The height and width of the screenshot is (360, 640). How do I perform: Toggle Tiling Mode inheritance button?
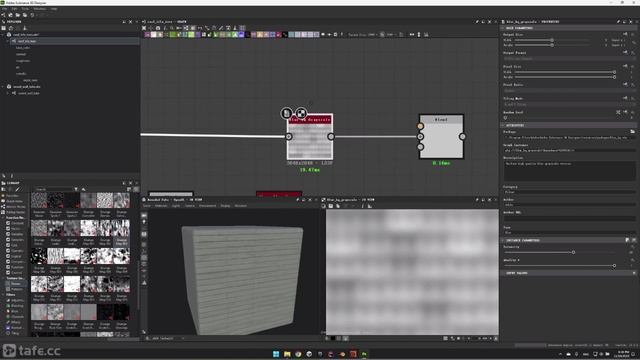[625, 98]
